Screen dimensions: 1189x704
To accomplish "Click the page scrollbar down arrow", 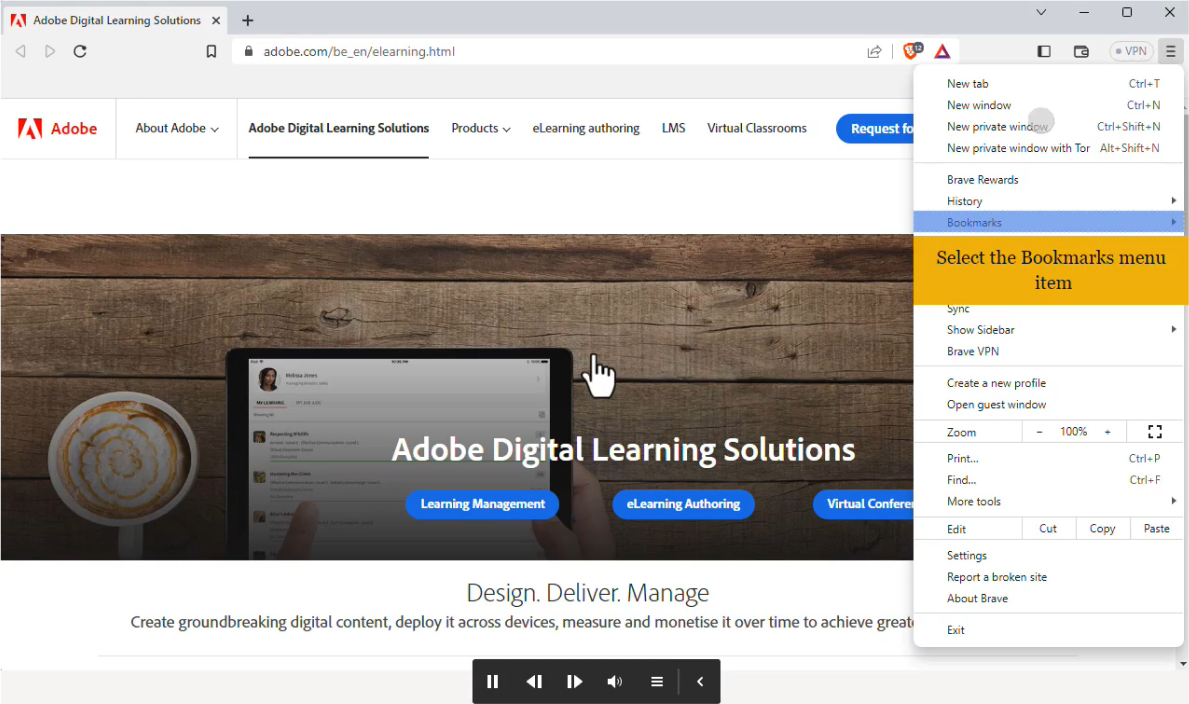I will point(1183,664).
